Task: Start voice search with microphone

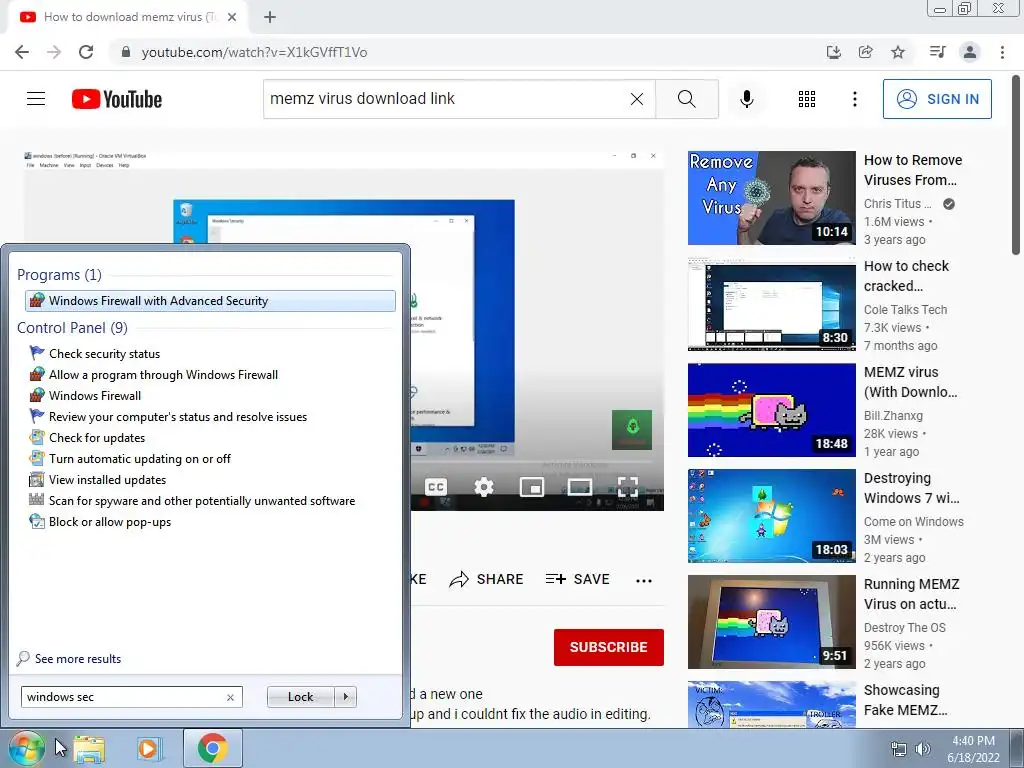Action: pyautogui.click(x=746, y=99)
